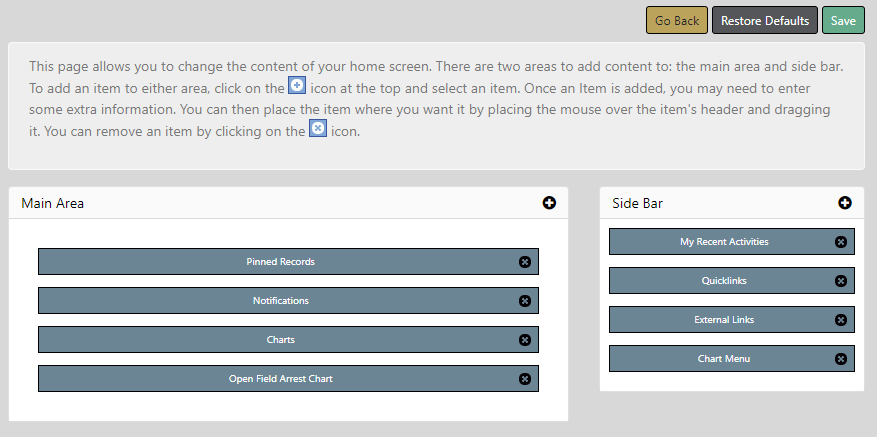
Task: Click the Restore Defaults button
Action: pos(765,21)
